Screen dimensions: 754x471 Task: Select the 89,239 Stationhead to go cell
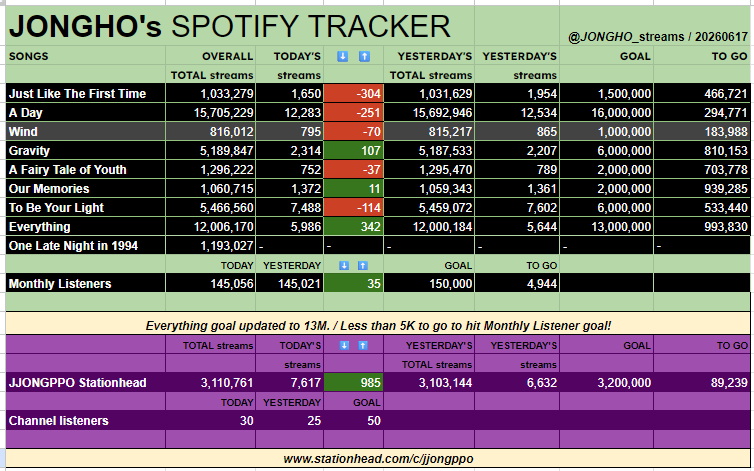(x=702, y=382)
